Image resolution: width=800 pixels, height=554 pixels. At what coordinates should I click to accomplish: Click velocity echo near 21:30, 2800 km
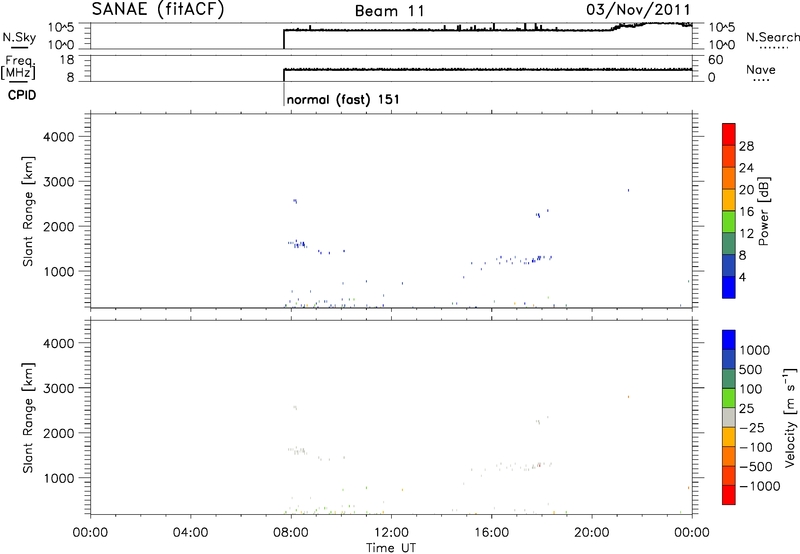pyautogui.click(x=629, y=396)
